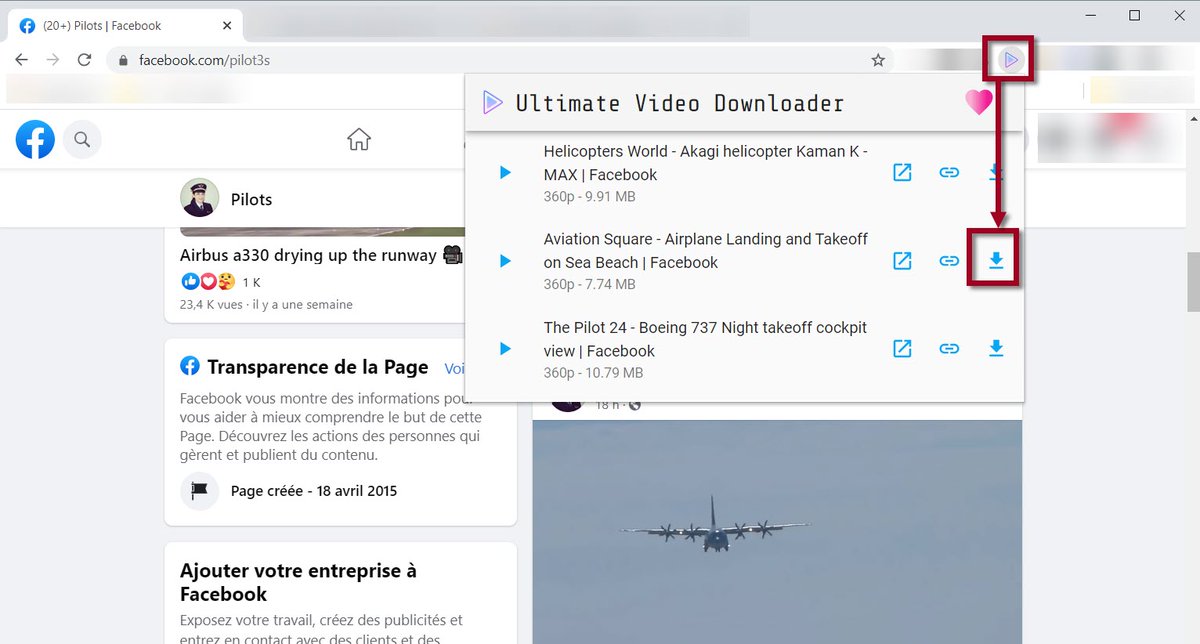Click Aviation Square video title text

[705, 250]
